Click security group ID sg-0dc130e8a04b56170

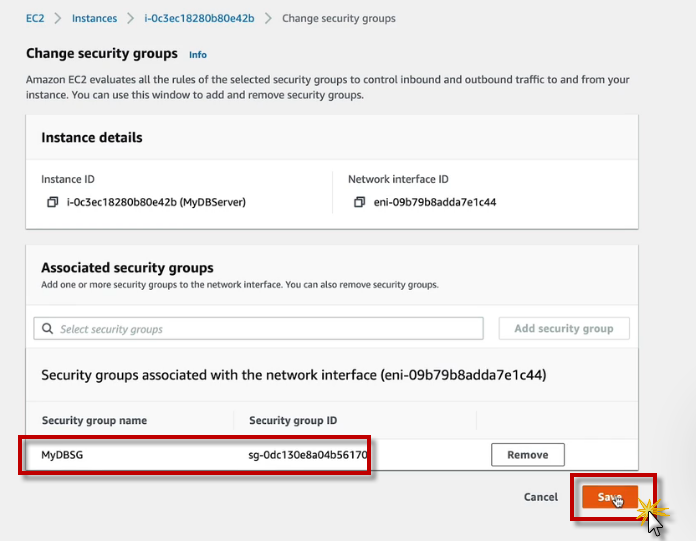point(308,455)
